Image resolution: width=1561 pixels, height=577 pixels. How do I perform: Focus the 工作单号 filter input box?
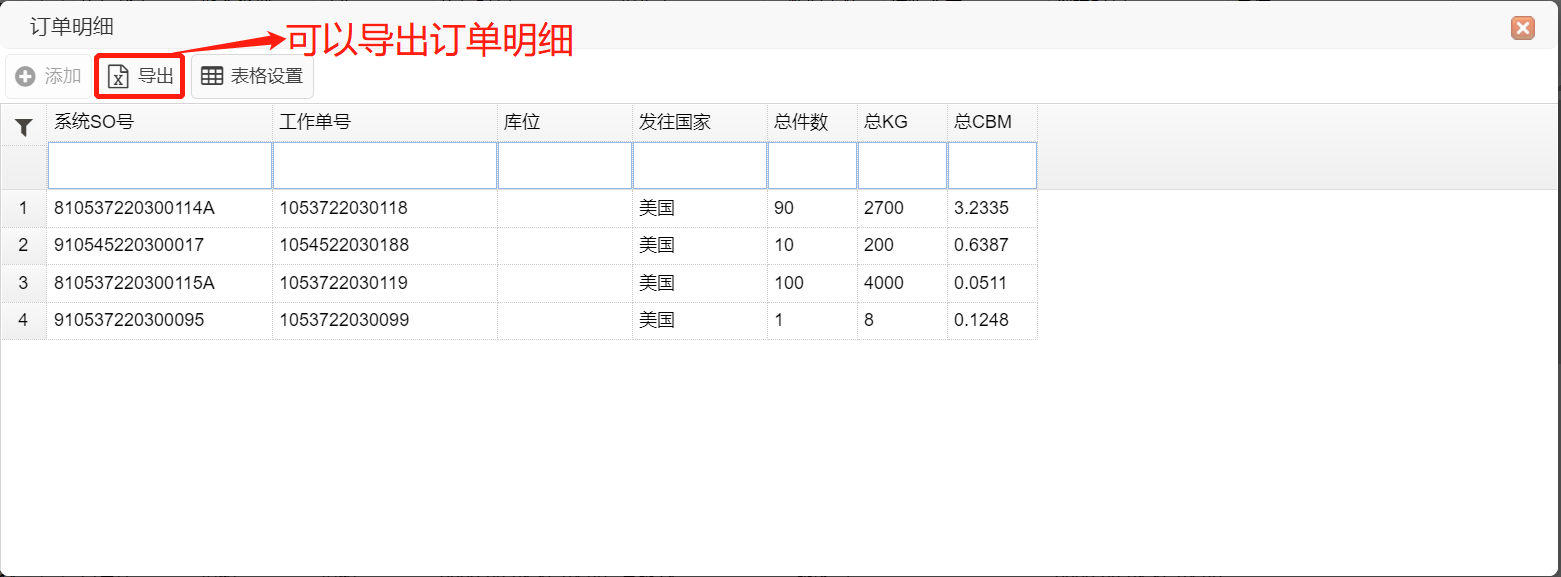point(385,166)
